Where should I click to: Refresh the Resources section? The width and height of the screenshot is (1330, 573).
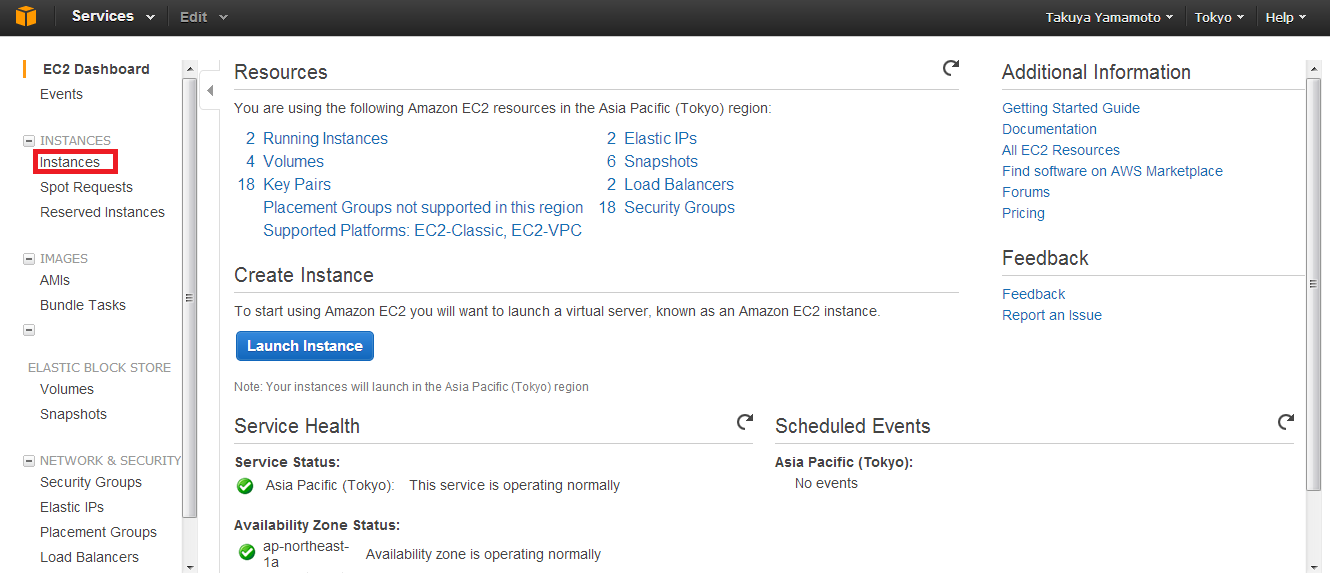951,68
